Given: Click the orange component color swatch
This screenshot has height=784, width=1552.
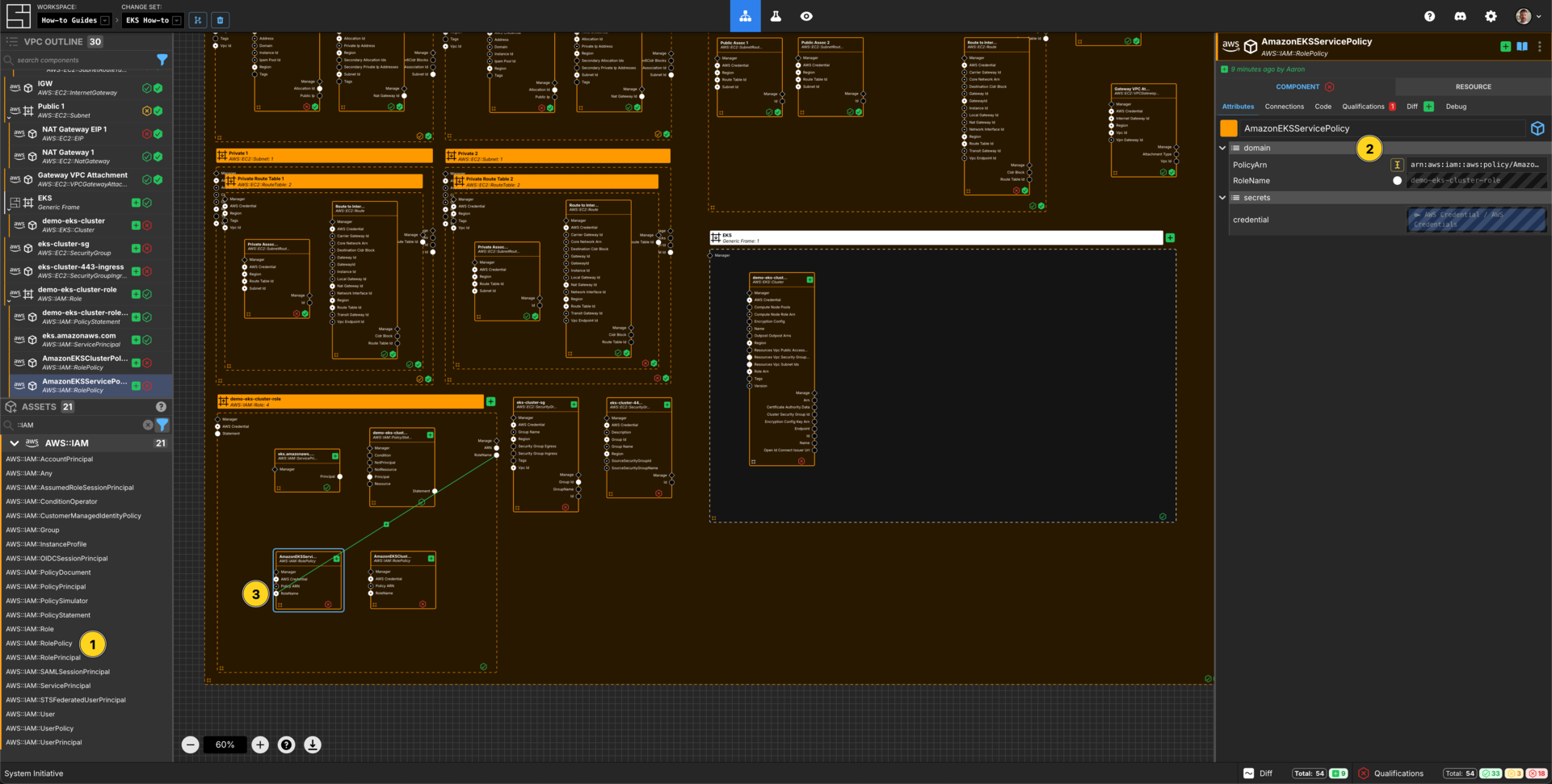Looking at the screenshot, I should (1229, 128).
